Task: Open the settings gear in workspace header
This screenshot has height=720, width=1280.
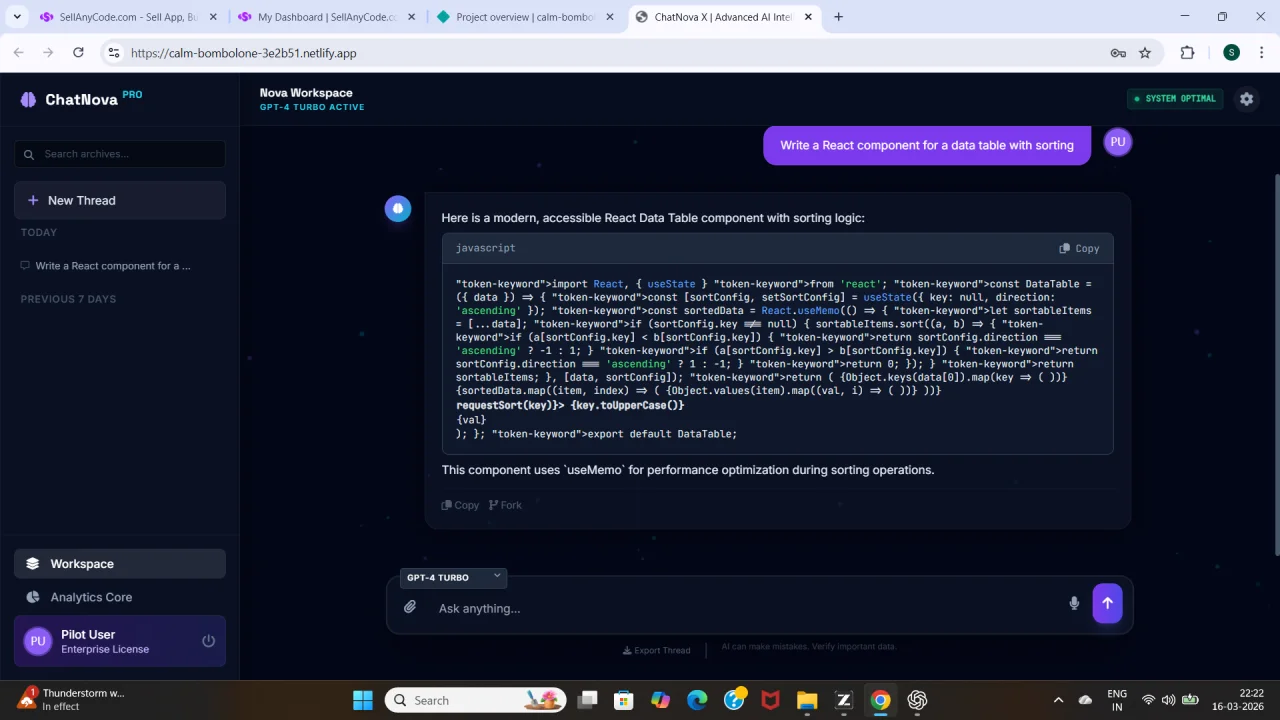Action: 1246,99
